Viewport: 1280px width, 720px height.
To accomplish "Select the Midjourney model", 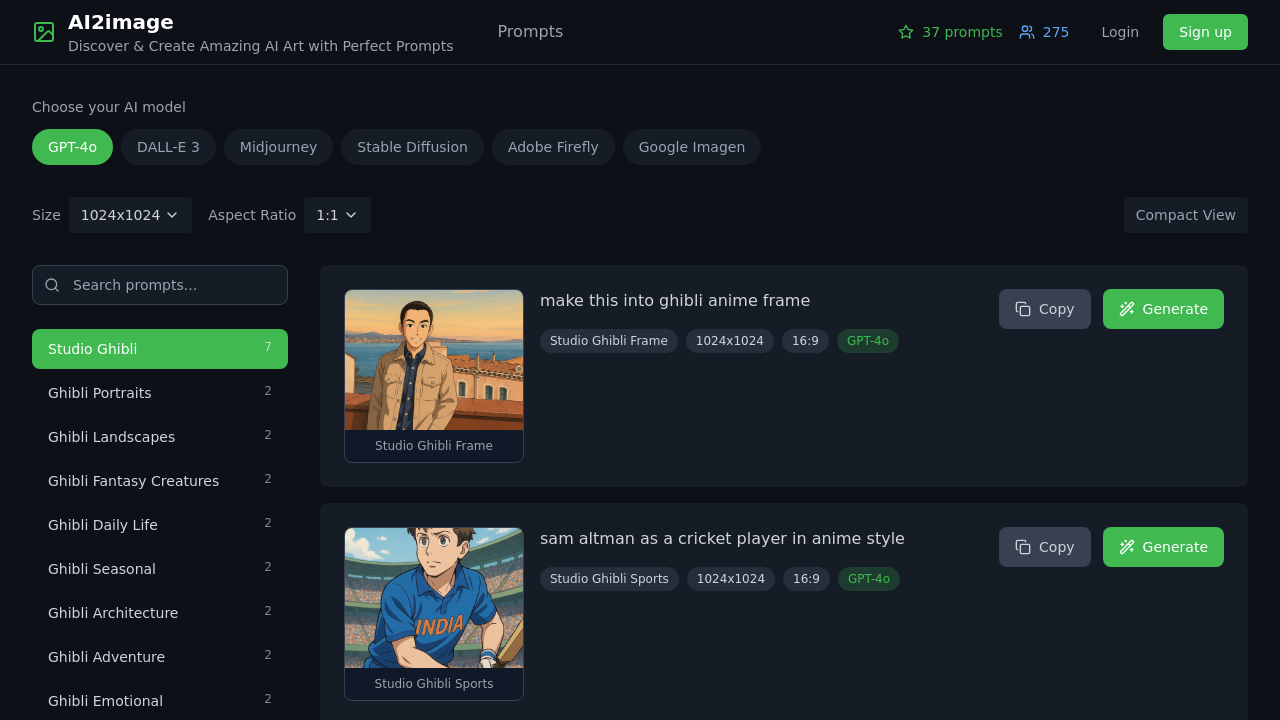I will point(278,147).
